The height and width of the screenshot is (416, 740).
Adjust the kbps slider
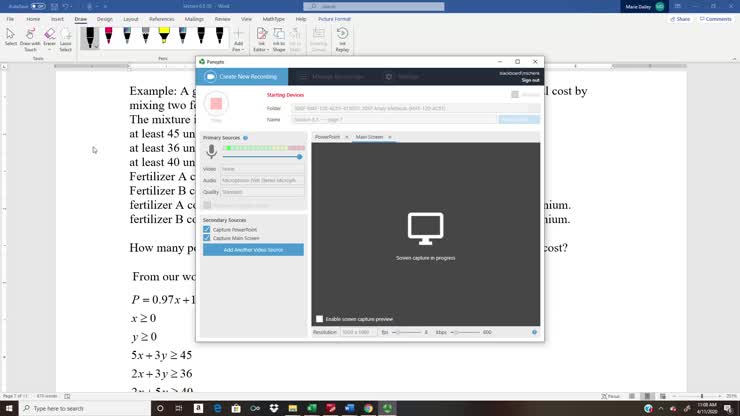click(465, 332)
